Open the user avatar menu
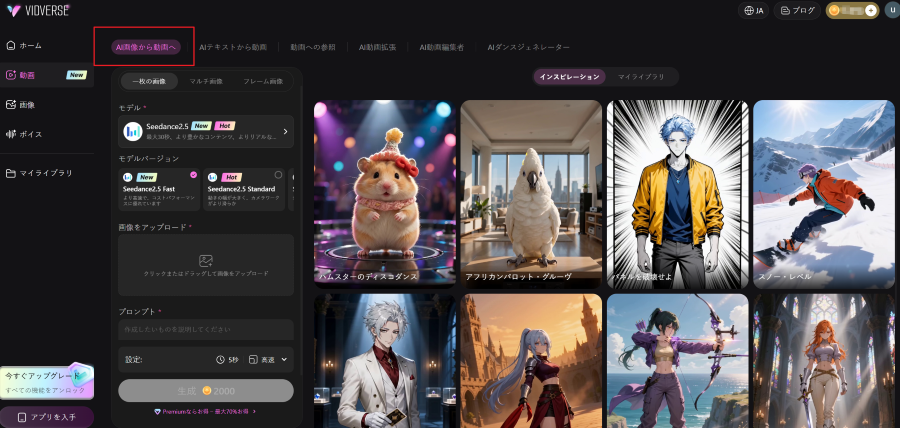This screenshot has width=900, height=428. tap(891, 10)
